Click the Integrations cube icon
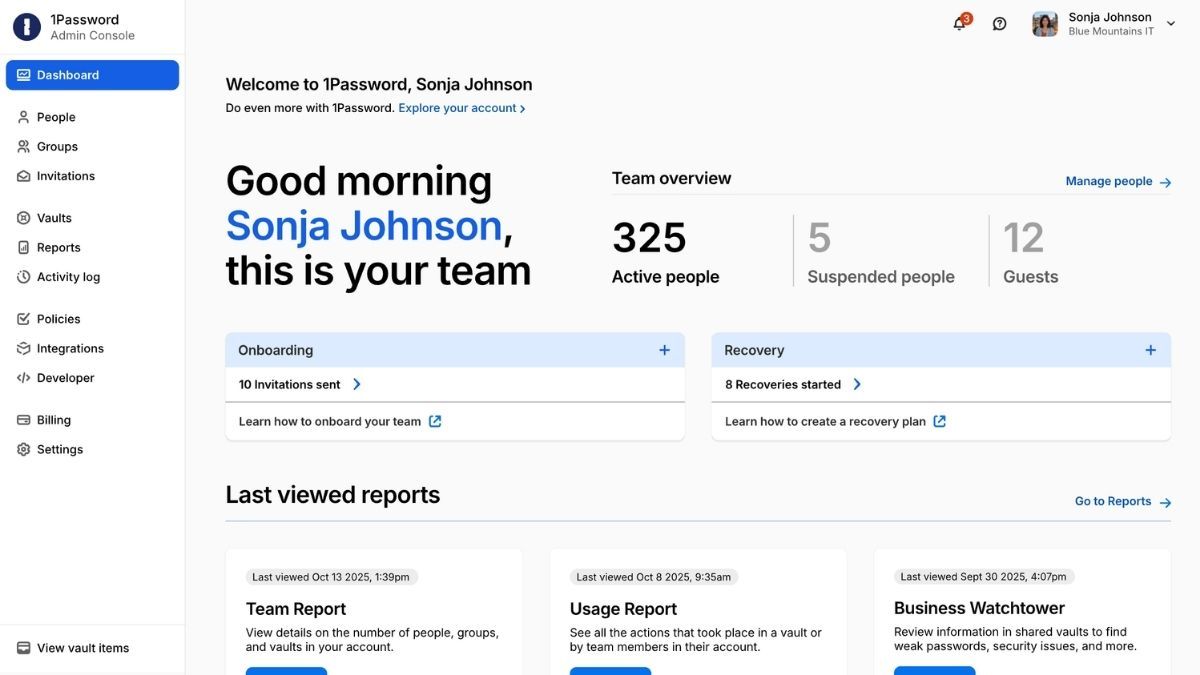The height and width of the screenshot is (675, 1200). [x=24, y=348]
